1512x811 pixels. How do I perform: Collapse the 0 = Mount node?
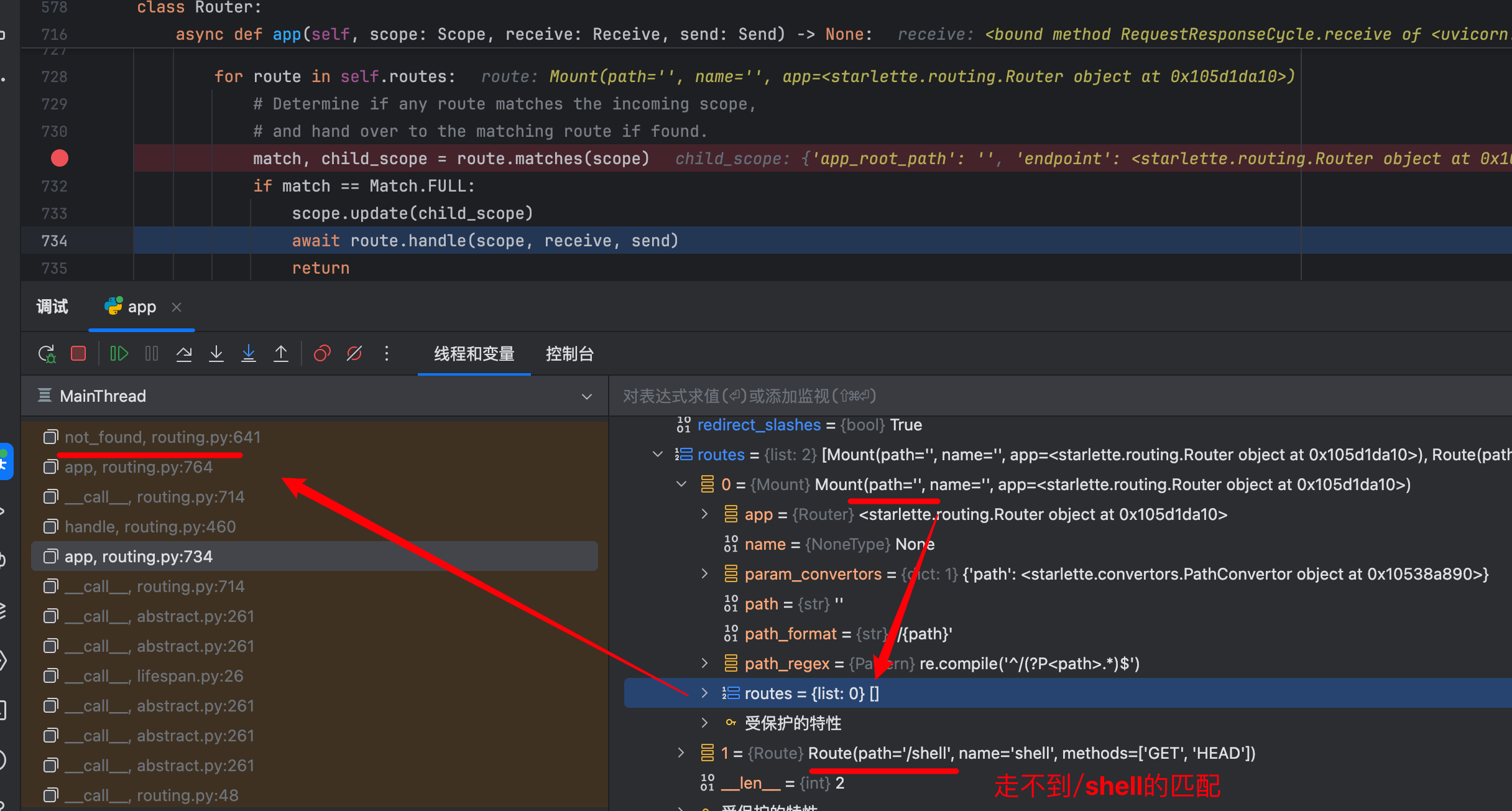click(x=681, y=484)
